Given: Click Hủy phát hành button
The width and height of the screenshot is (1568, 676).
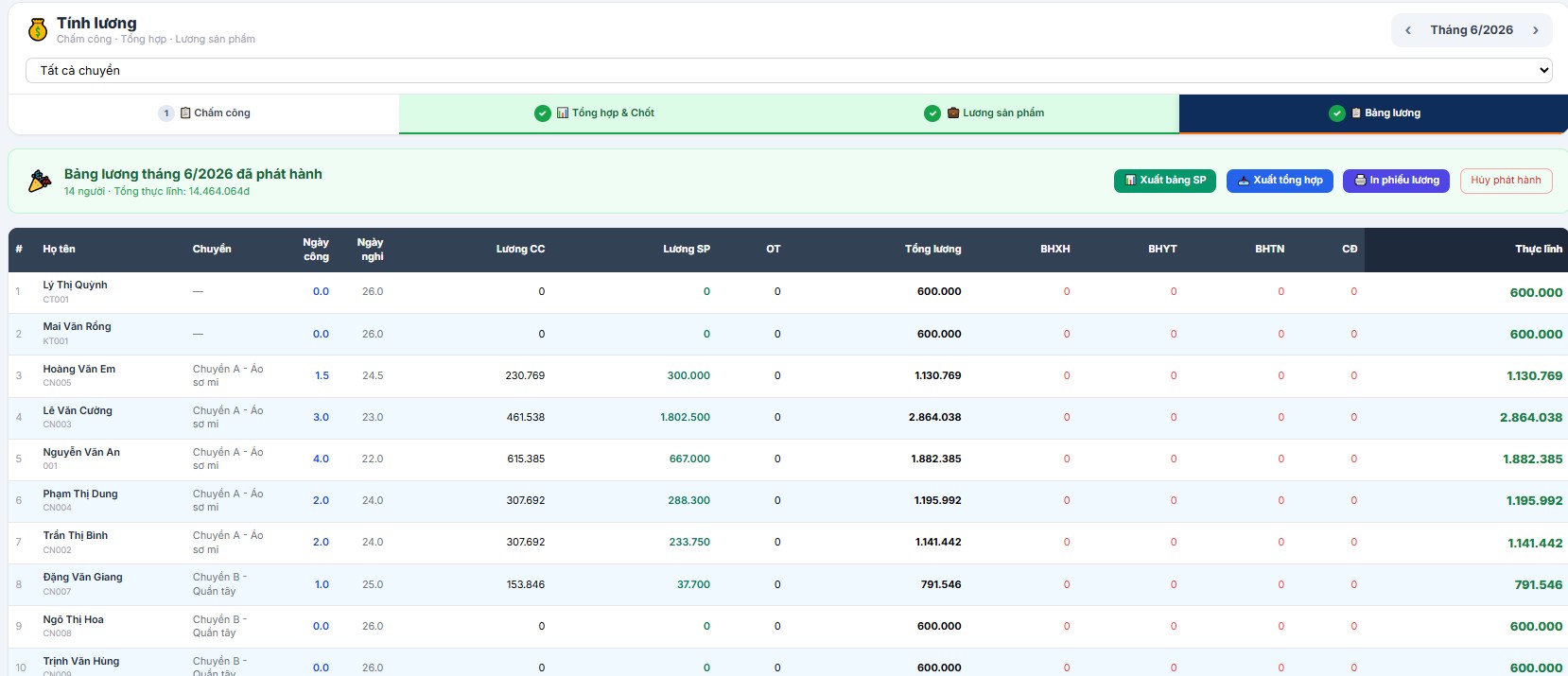Looking at the screenshot, I should pyautogui.click(x=1506, y=181).
